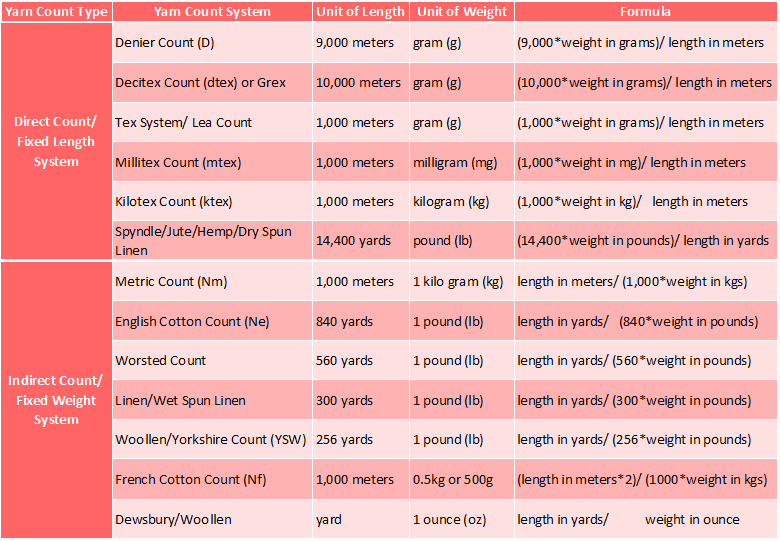
Task: Select the Metric Count (Nm) cell
Action: click(x=171, y=282)
